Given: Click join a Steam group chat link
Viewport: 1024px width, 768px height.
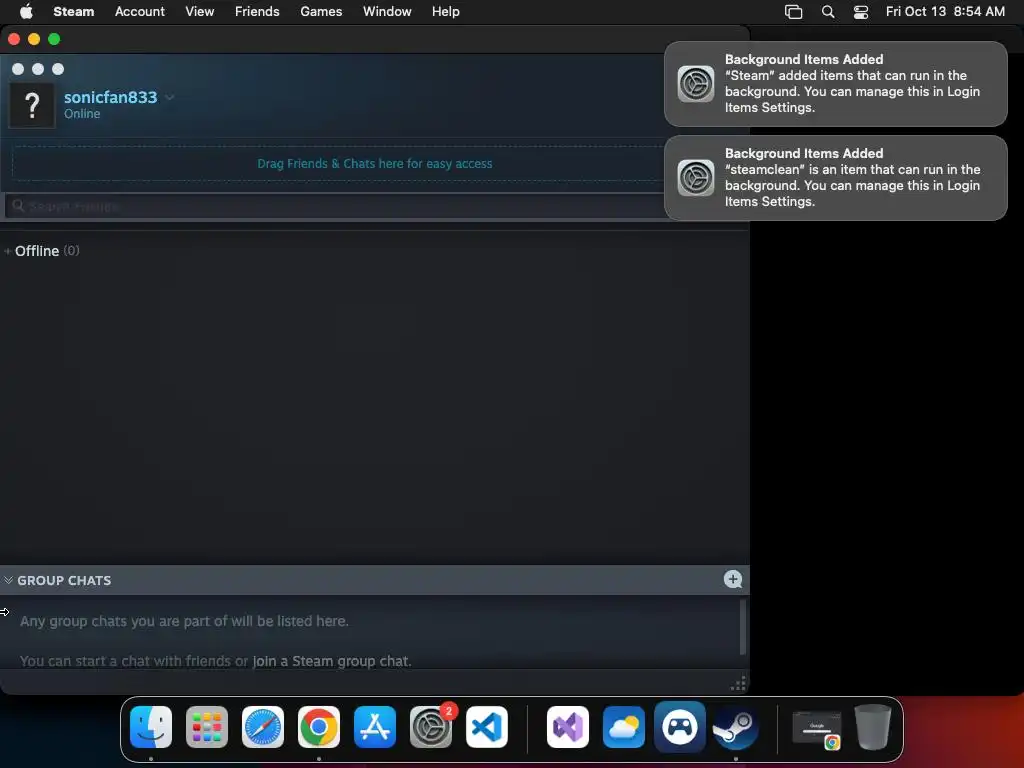Looking at the screenshot, I should click(332, 661).
